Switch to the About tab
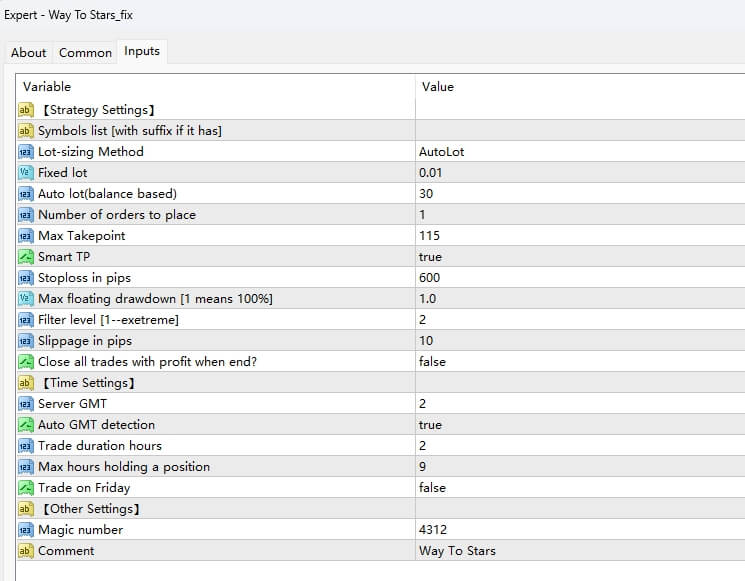Image resolution: width=745 pixels, height=581 pixels. (x=29, y=53)
